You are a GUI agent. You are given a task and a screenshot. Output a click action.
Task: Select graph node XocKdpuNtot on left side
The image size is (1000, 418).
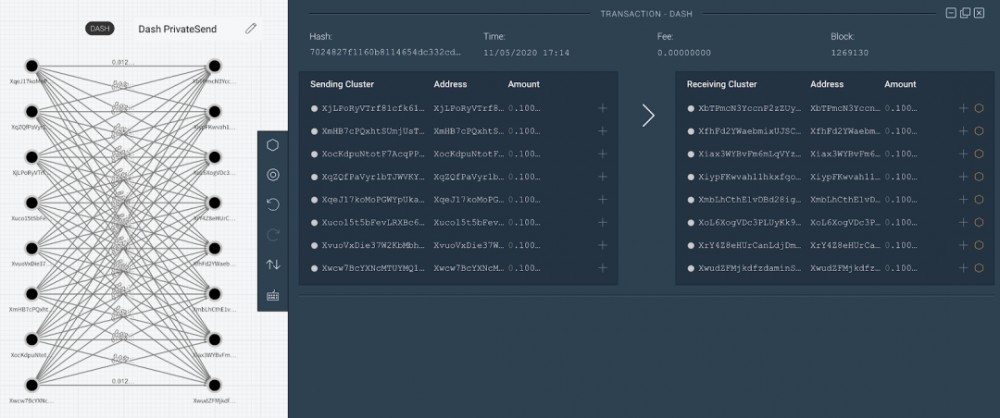(31, 339)
